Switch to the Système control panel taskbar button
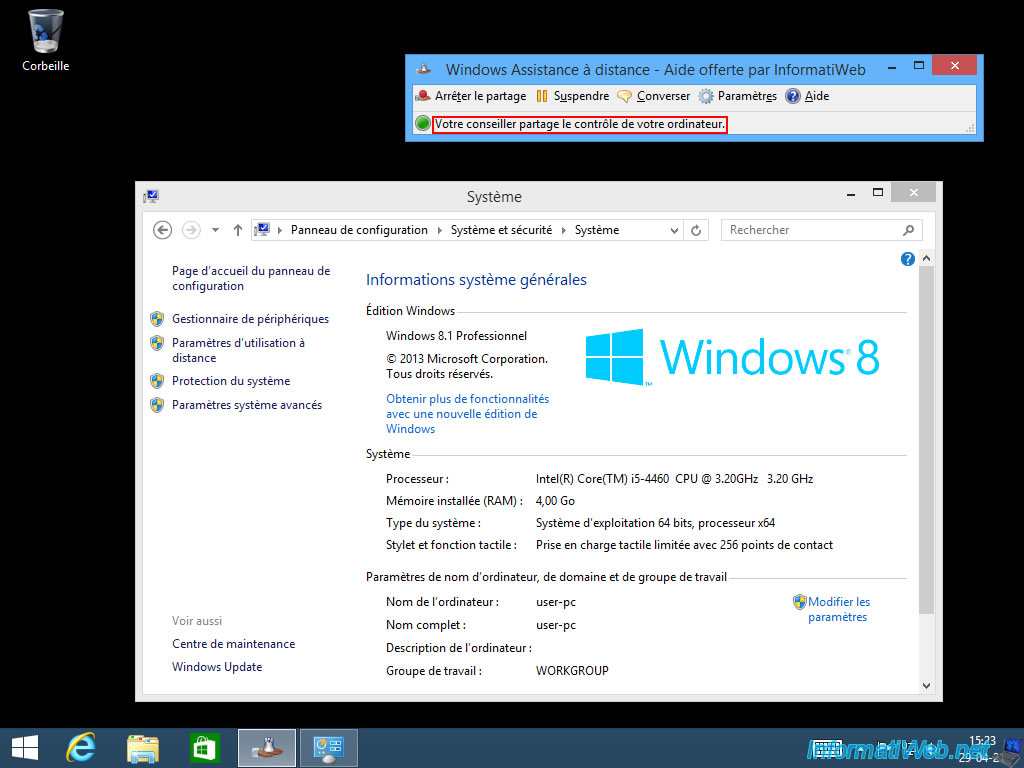Screen dimensions: 1024x768 pos(328,748)
